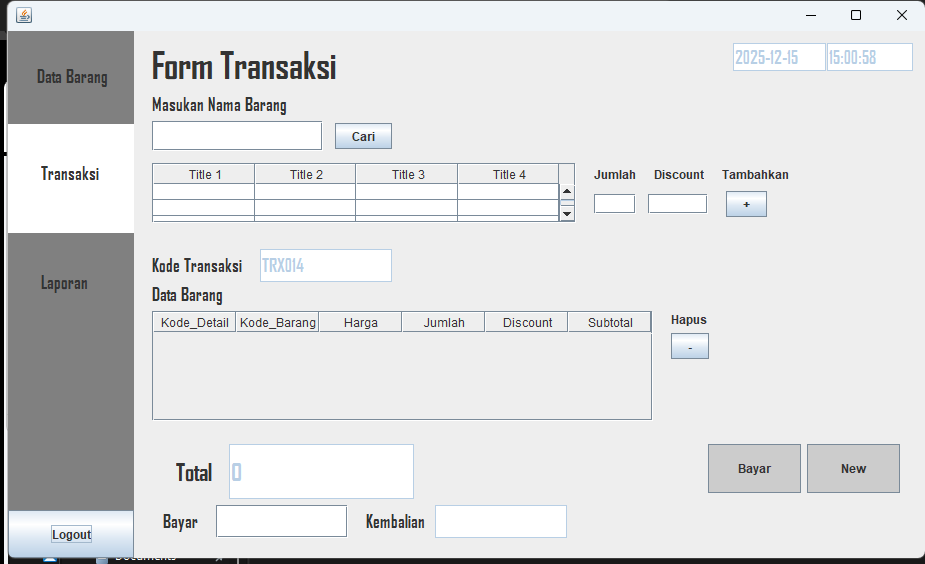Go to the Laporan sidebar menu
This screenshot has height=564, width=925.
[x=65, y=283]
